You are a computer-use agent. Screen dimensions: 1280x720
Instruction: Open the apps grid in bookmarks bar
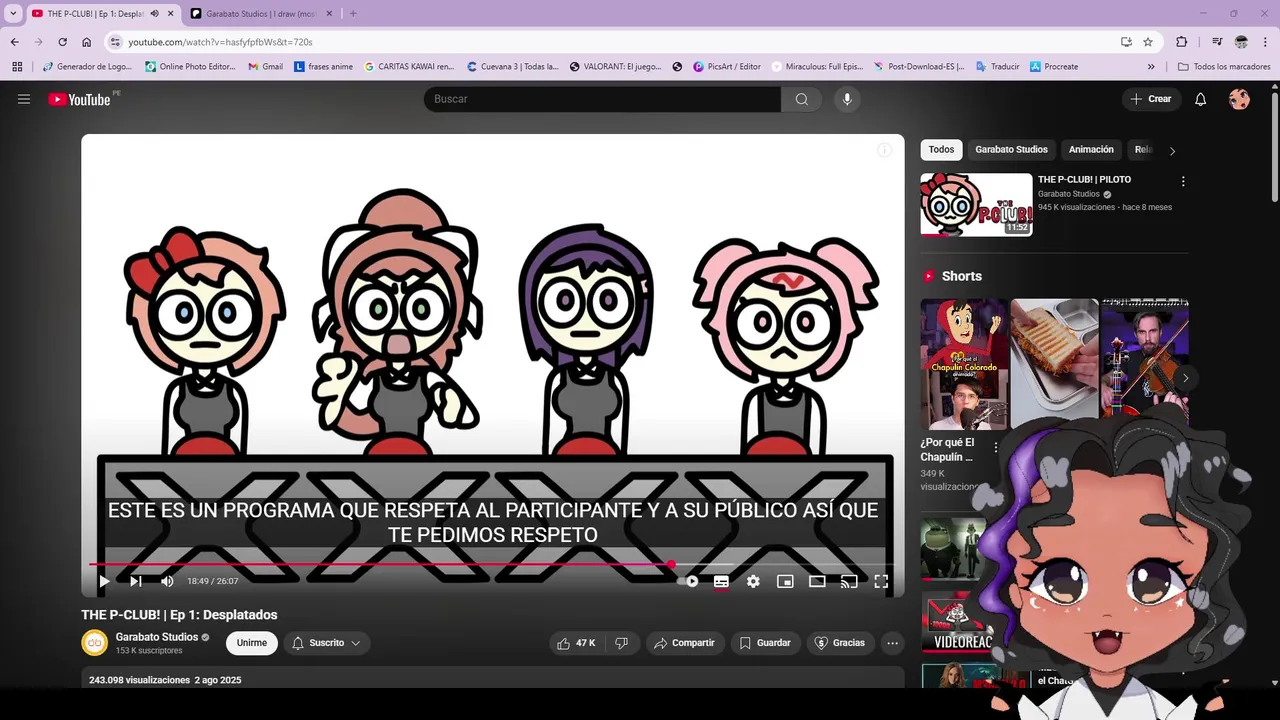17,67
